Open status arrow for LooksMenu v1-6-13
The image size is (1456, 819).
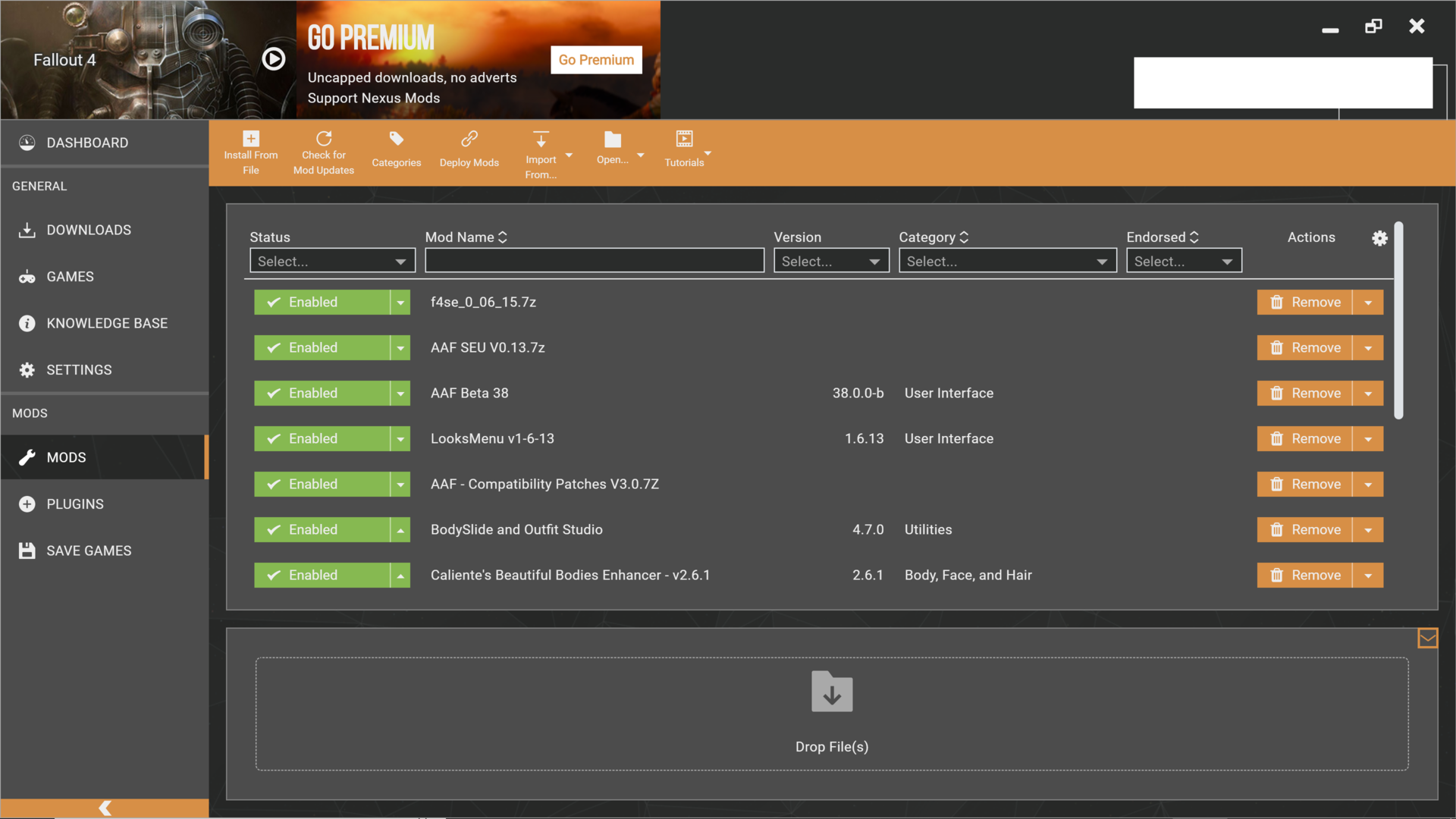[400, 439]
